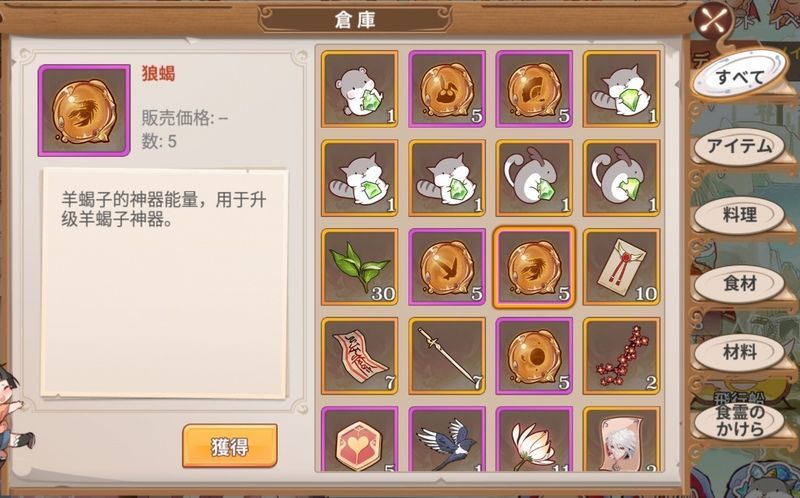Close the 倉庫 window
This screenshot has width=800, height=498.
pos(715,21)
